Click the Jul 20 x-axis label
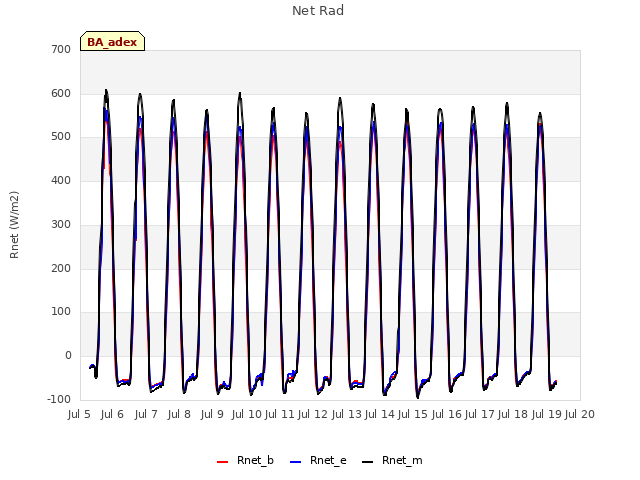The image size is (640, 480). click(x=580, y=414)
